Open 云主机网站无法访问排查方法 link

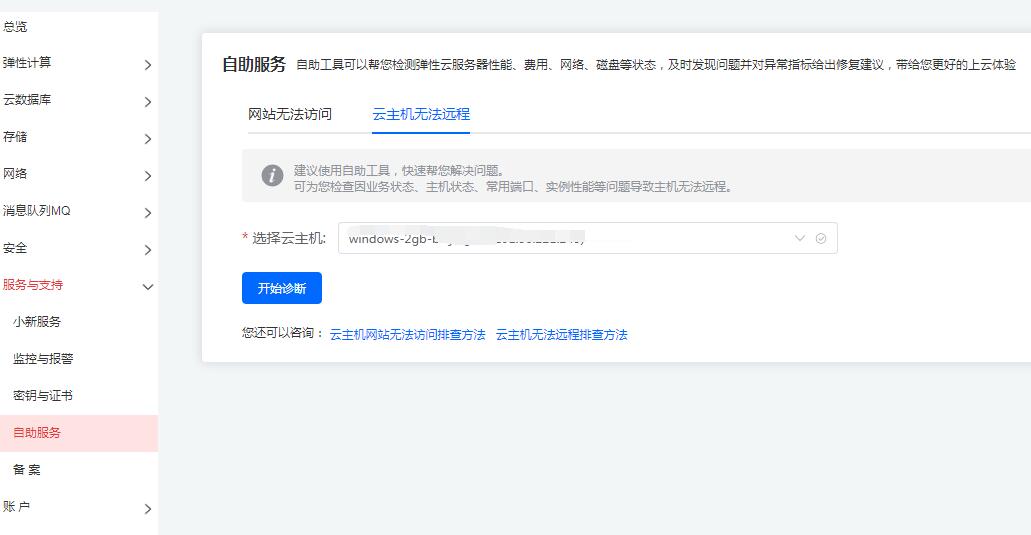tap(408, 335)
